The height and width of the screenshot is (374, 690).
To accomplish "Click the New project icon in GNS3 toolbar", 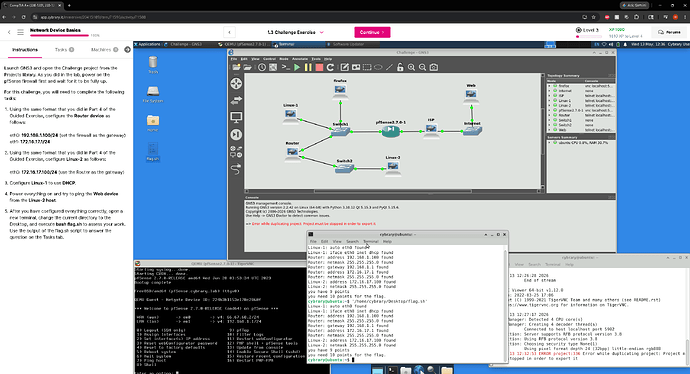I will pyautogui.click(x=236, y=67).
